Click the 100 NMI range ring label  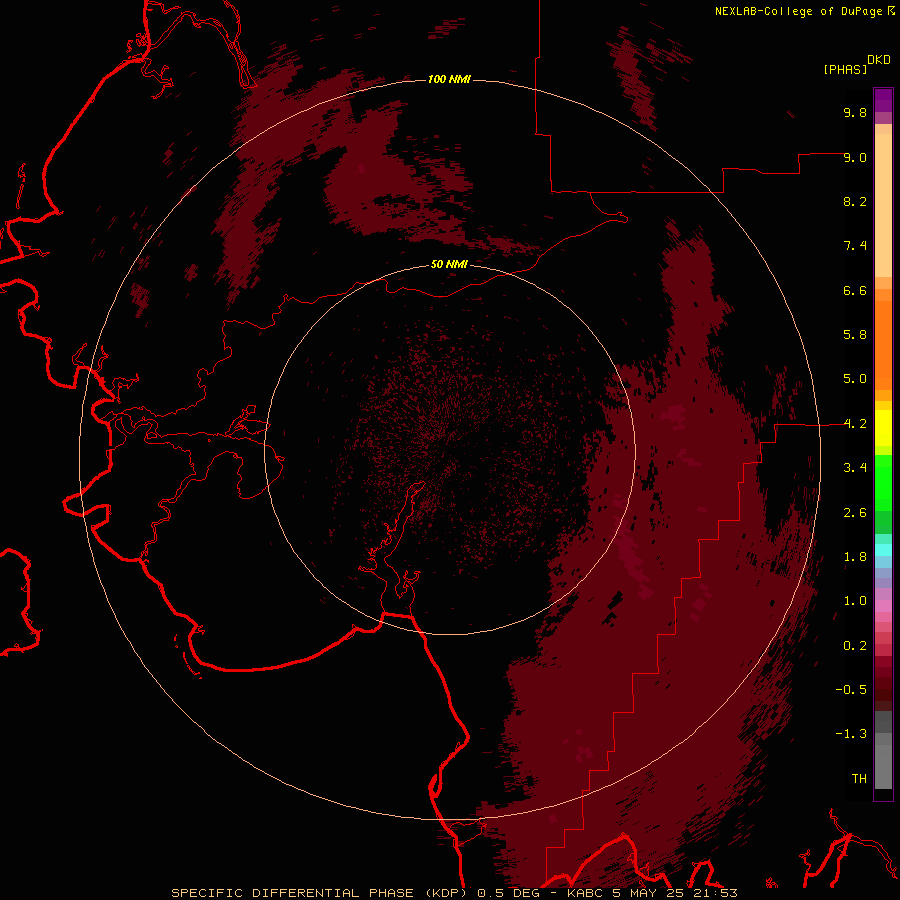449,79
